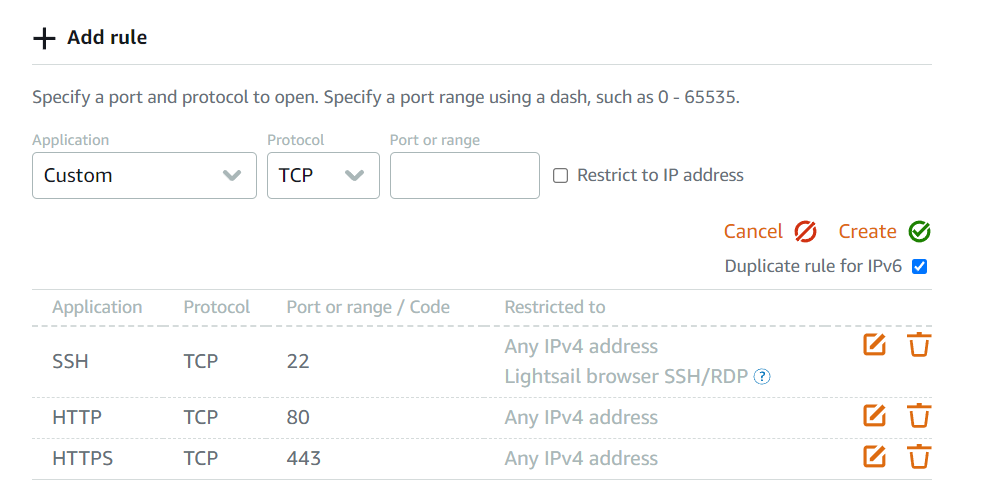The width and height of the screenshot is (1003, 501).
Task: Open the Application dropdown showing Custom
Action: (144, 176)
